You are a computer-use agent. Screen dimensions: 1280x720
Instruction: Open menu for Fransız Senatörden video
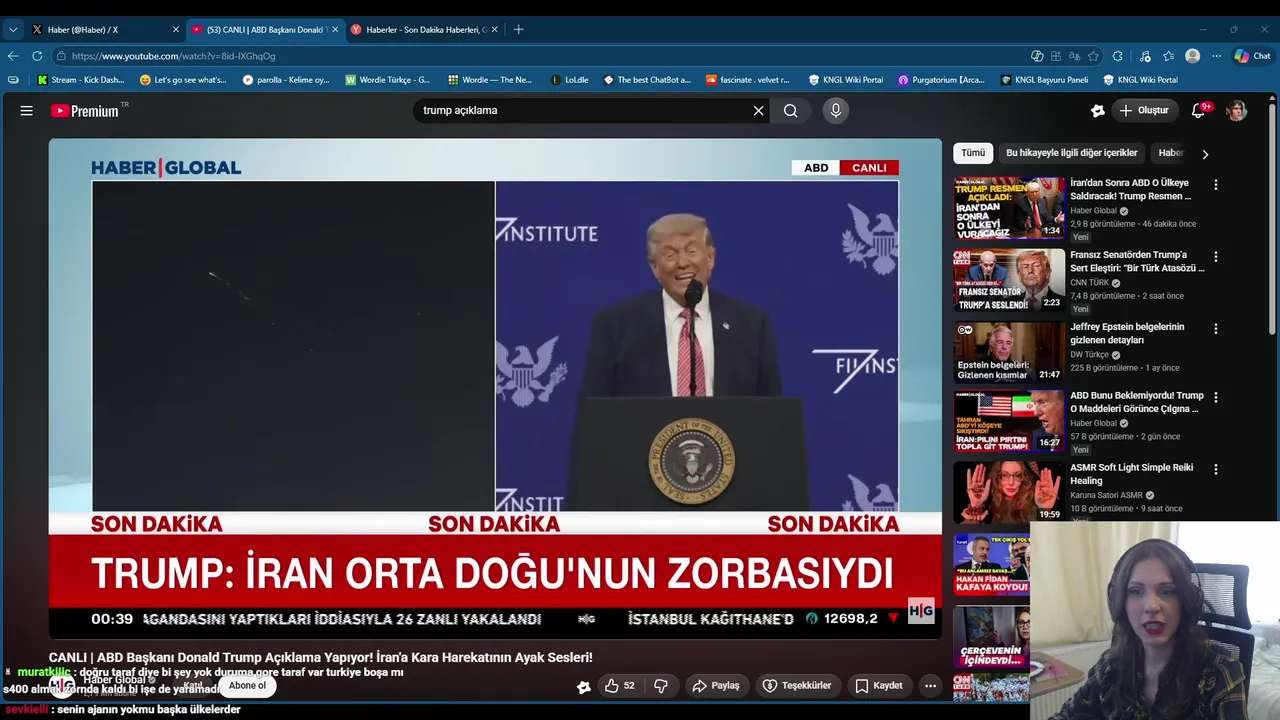point(1215,257)
